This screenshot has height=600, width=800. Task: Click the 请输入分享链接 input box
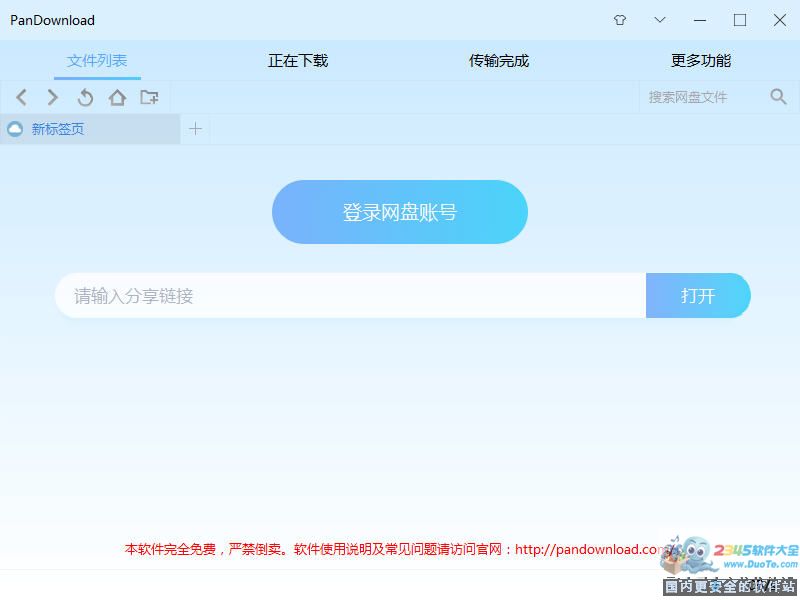click(x=350, y=296)
